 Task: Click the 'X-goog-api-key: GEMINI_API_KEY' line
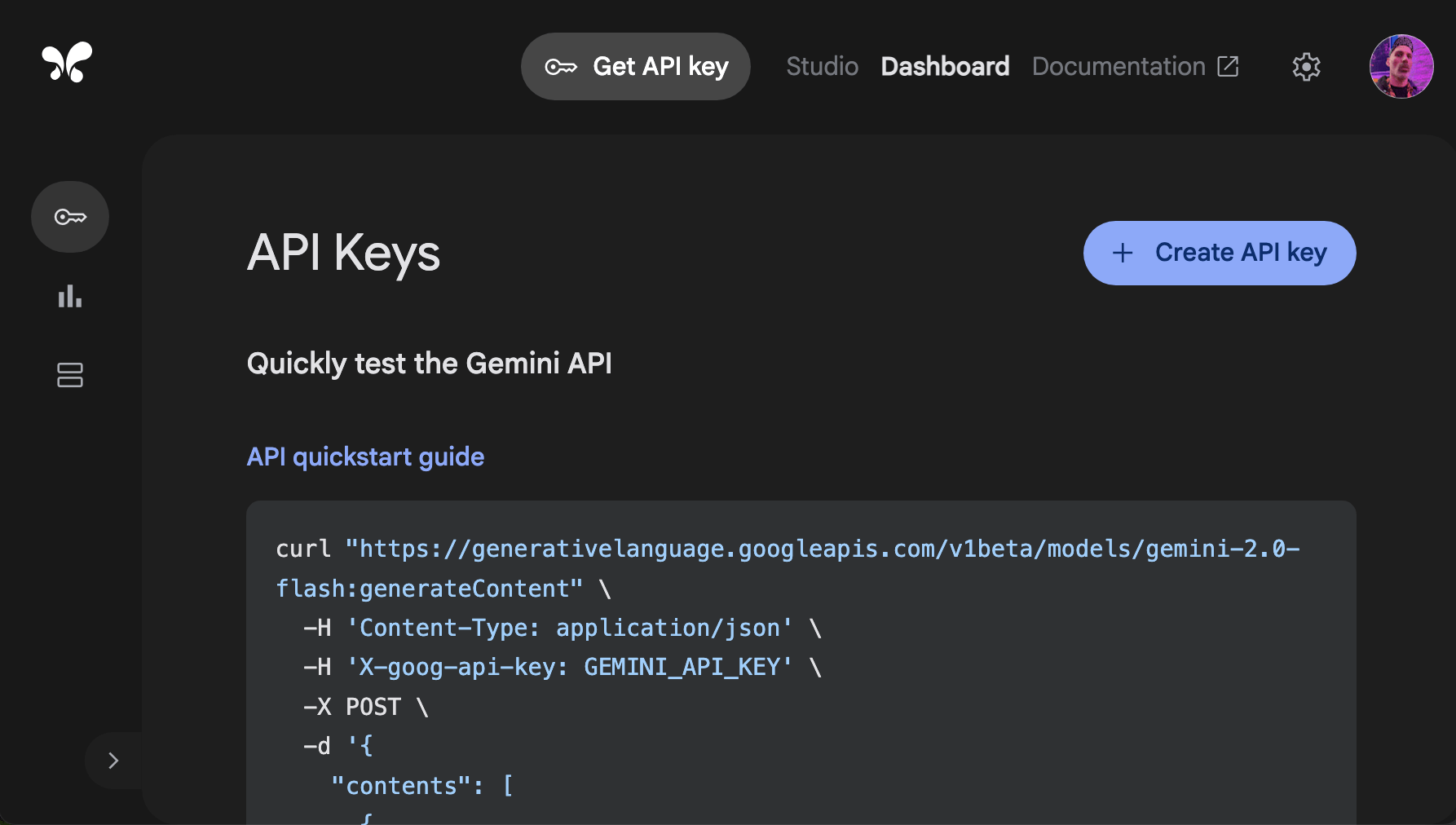[563, 667]
